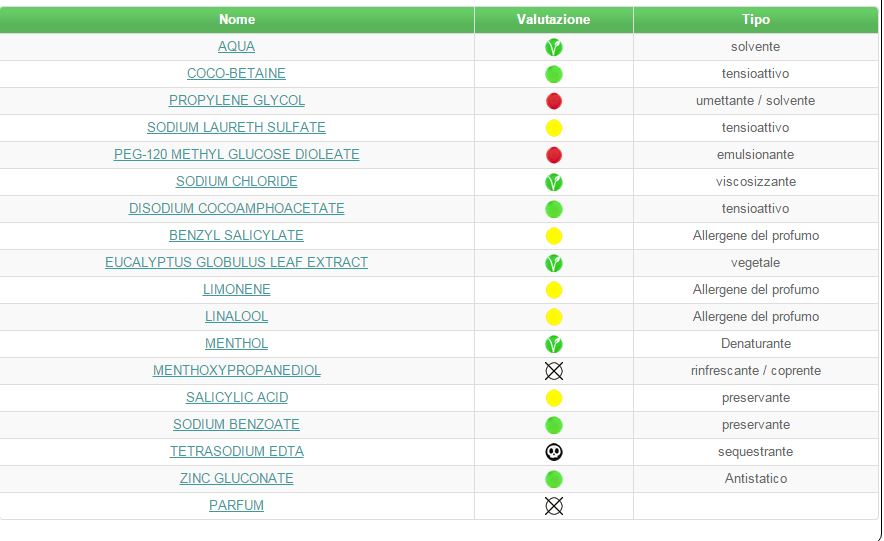The height and width of the screenshot is (541, 884).
Task: Click crossed-circle icon for MENTHOXYPROPANEDIOL
Action: (554, 371)
